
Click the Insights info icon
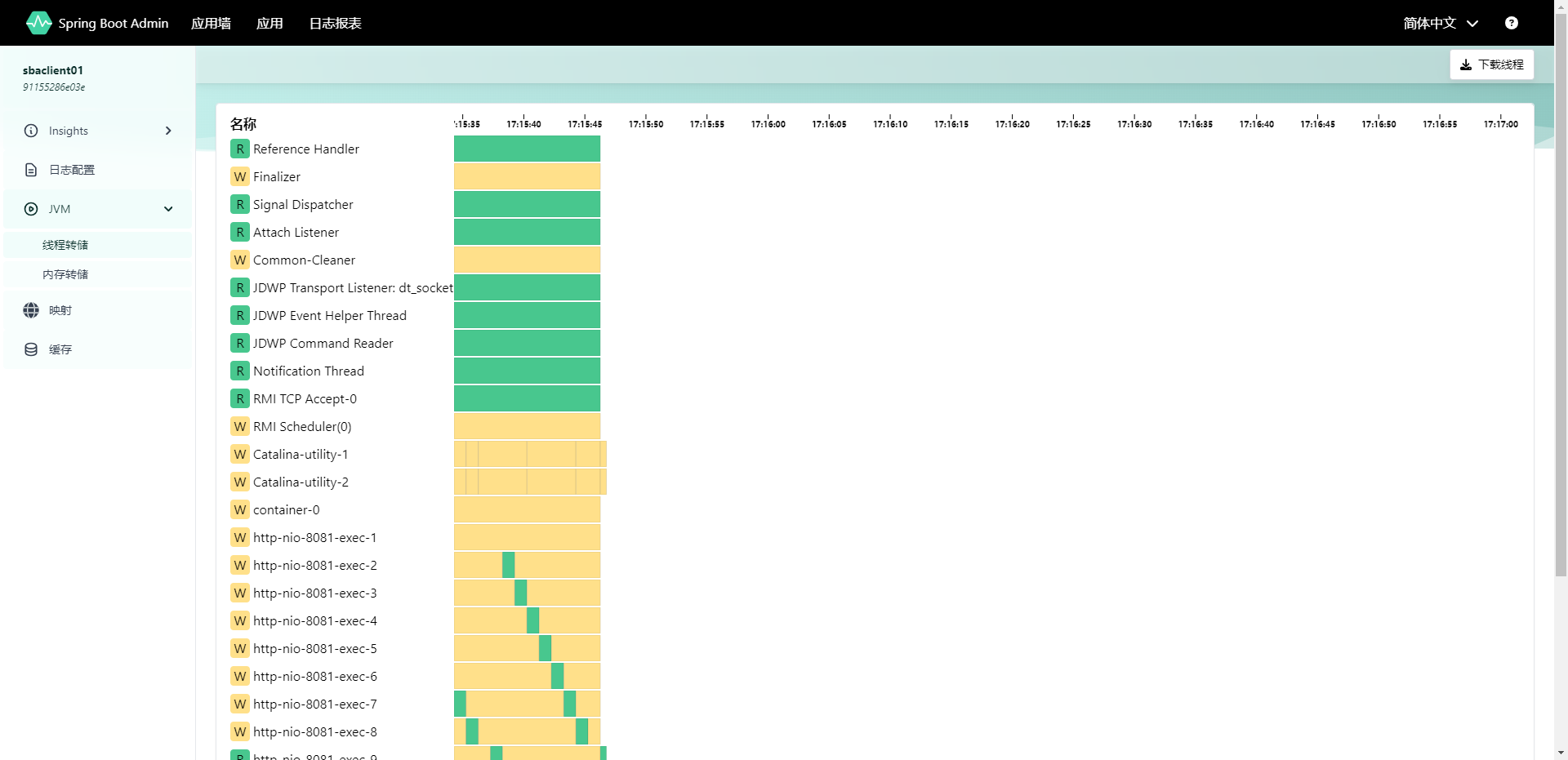31,131
